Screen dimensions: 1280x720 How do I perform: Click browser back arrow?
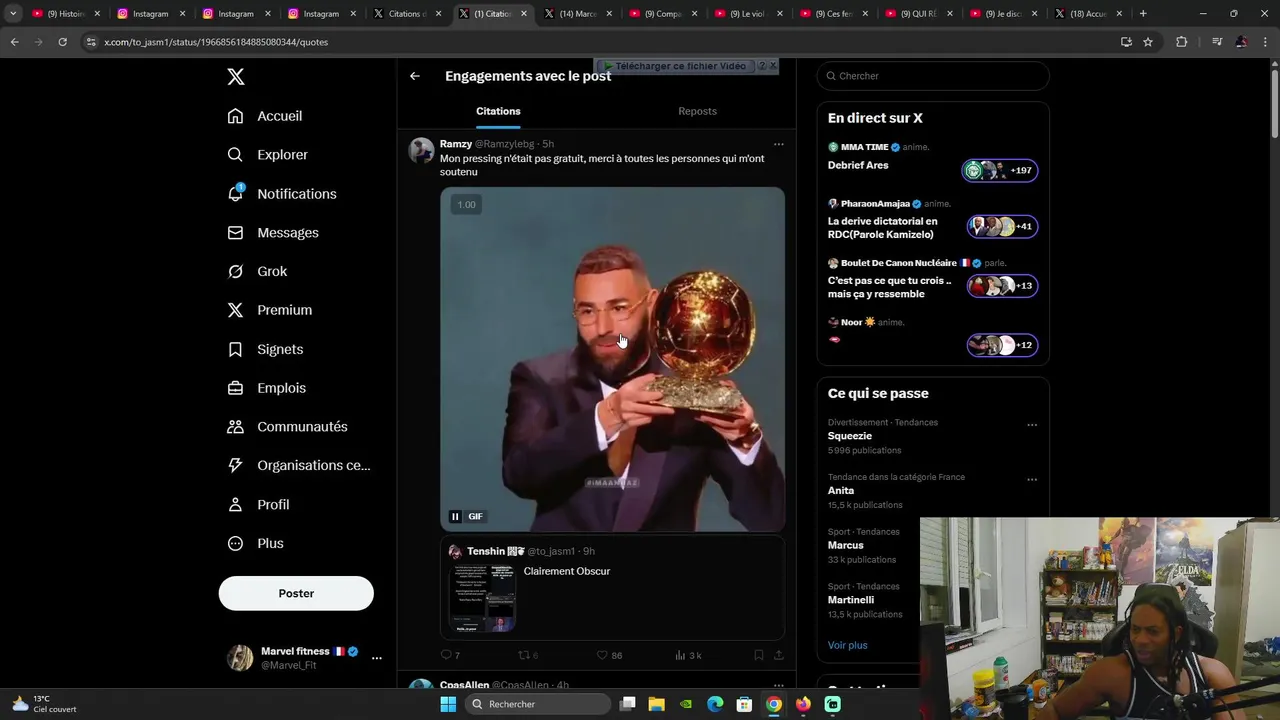[14, 42]
